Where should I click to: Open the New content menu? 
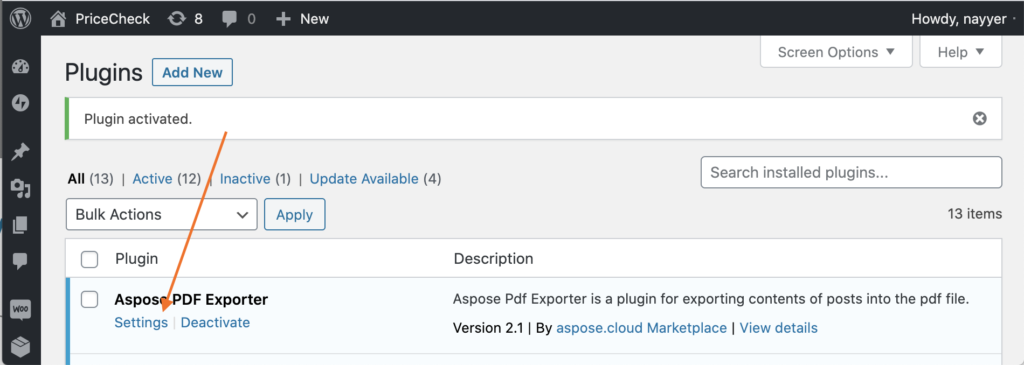(302, 19)
